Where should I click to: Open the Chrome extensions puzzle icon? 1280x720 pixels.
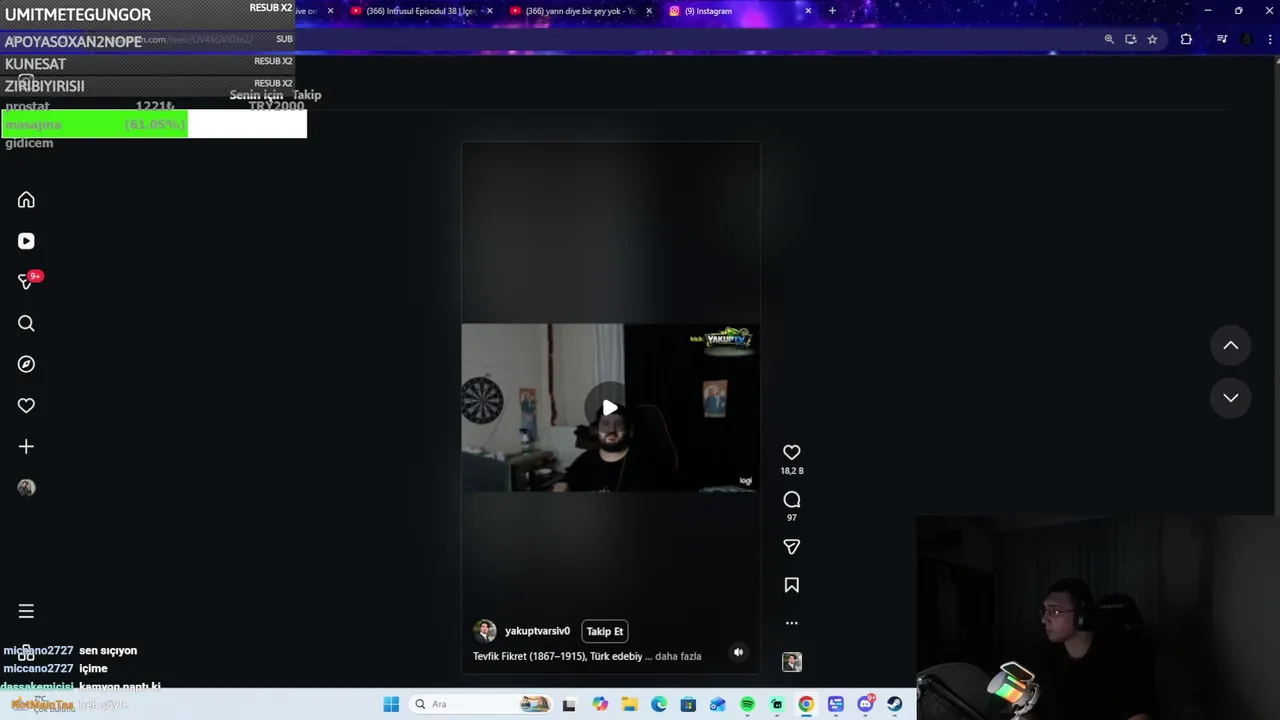click(x=1186, y=39)
